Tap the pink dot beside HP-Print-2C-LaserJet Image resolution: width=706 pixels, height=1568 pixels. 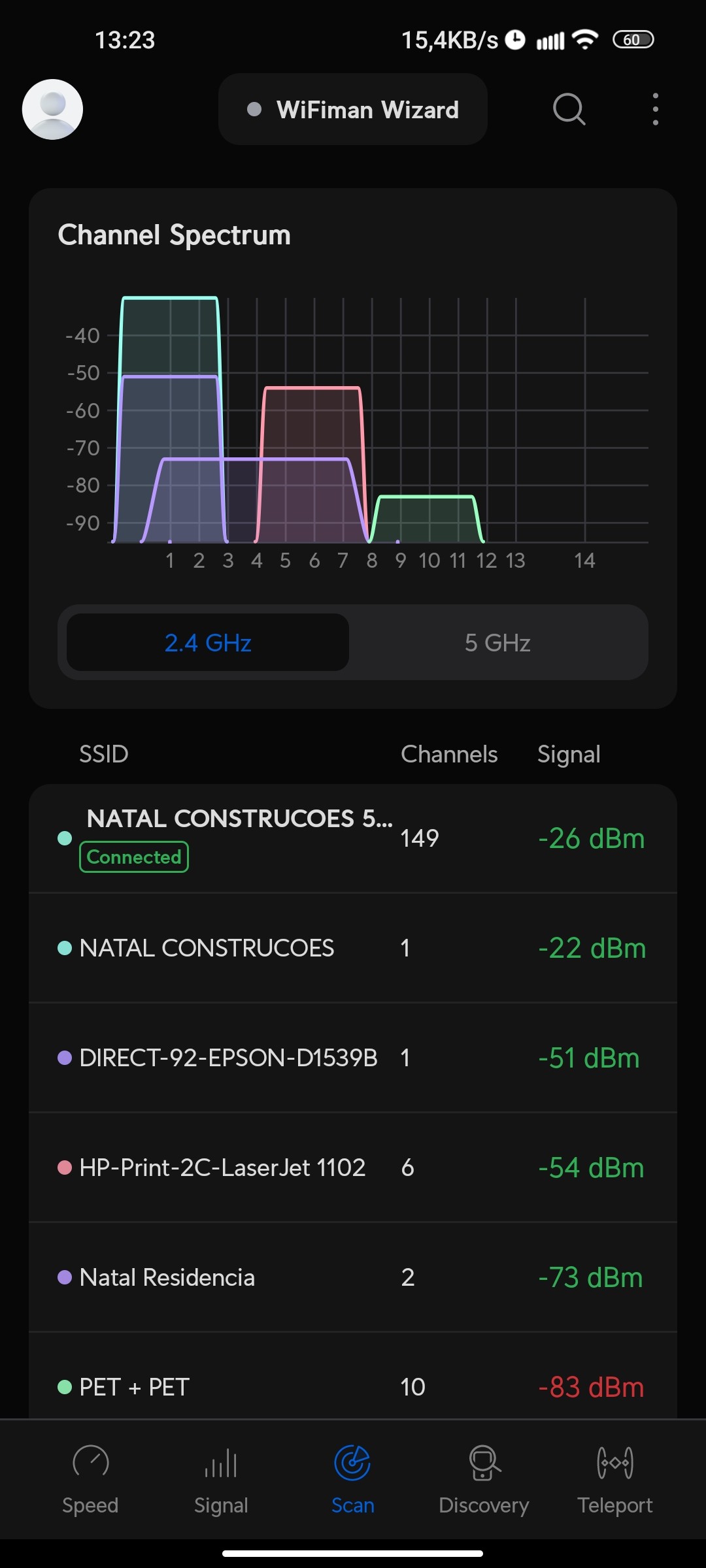pyautogui.click(x=65, y=1168)
